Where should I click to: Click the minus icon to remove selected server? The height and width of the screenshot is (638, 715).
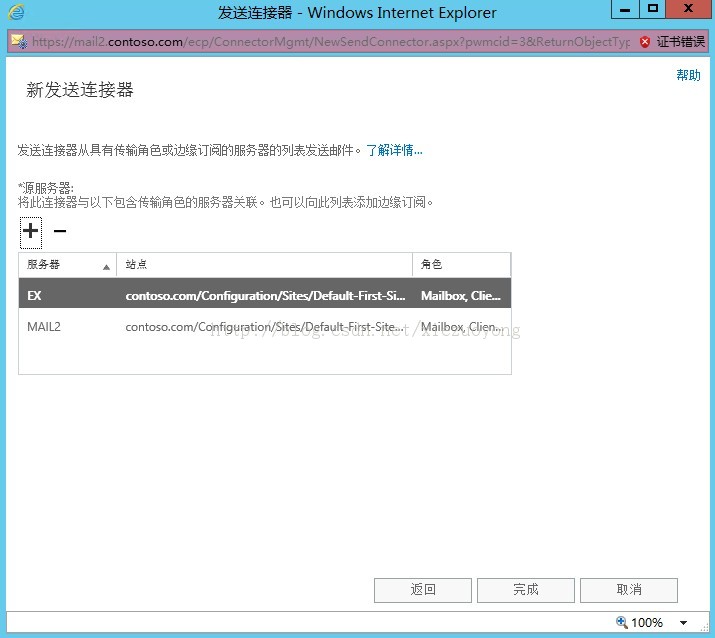click(60, 232)
